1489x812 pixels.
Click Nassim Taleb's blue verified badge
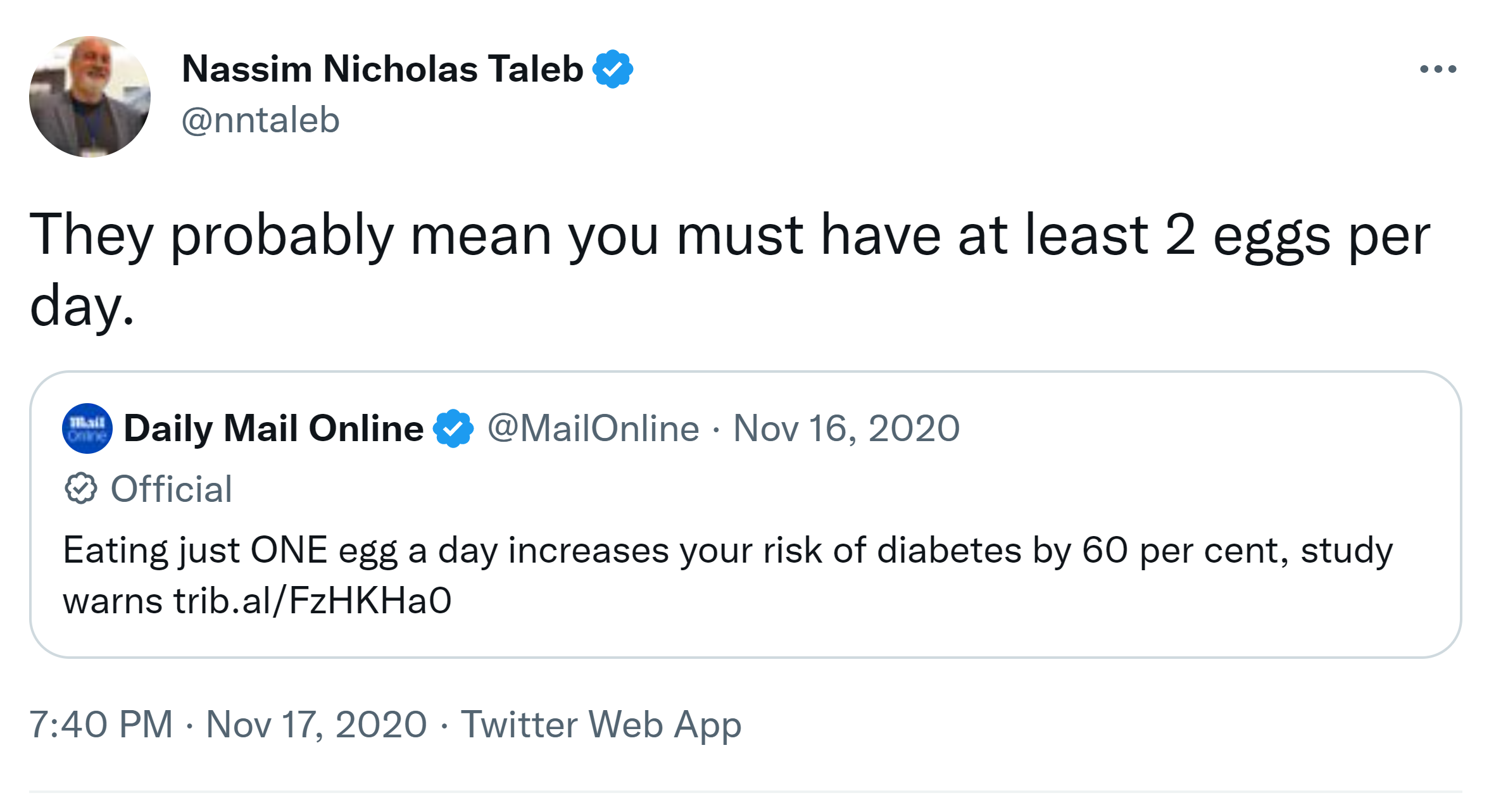pos(612,69)
